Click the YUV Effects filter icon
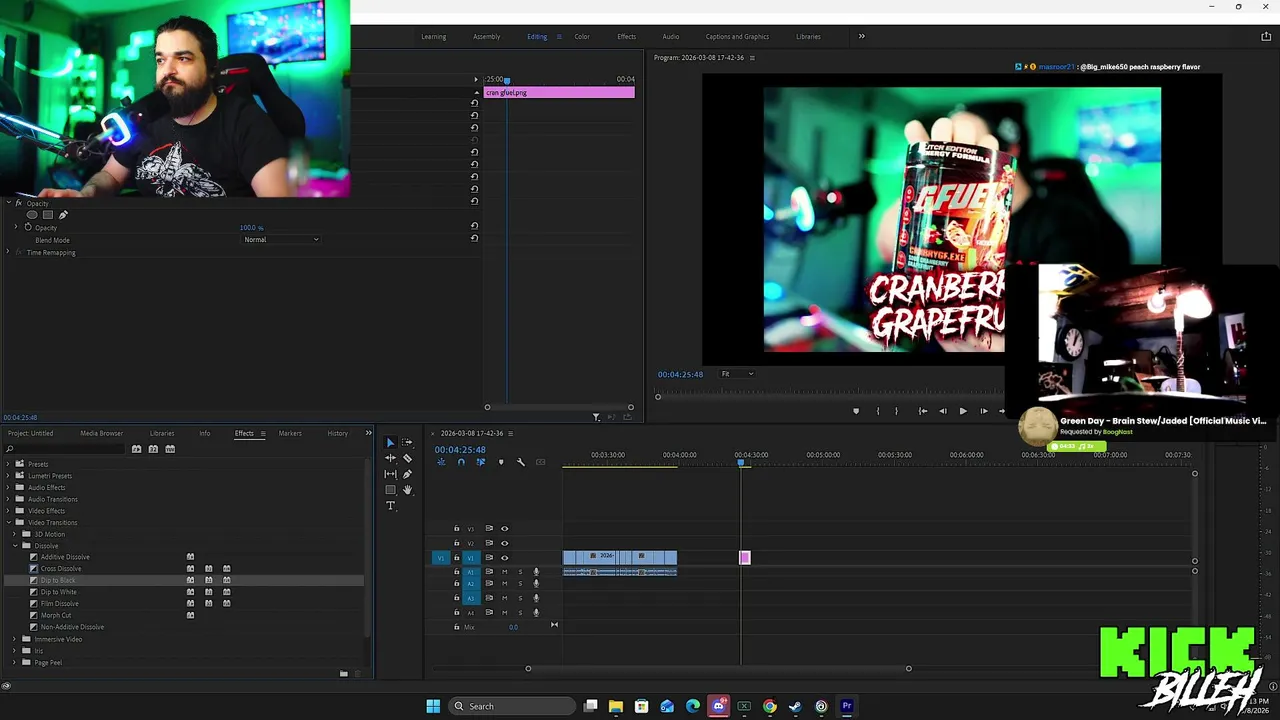 point(170,449)
